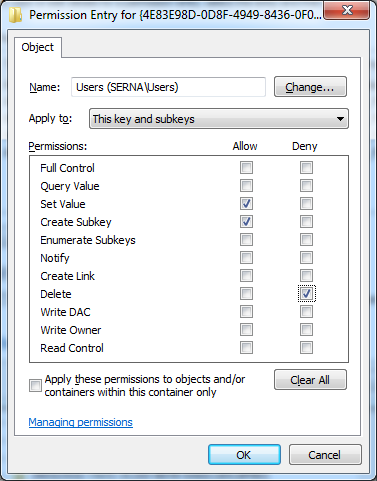Check Allow for Delete
377x481 pixels.
click(246, 294)
